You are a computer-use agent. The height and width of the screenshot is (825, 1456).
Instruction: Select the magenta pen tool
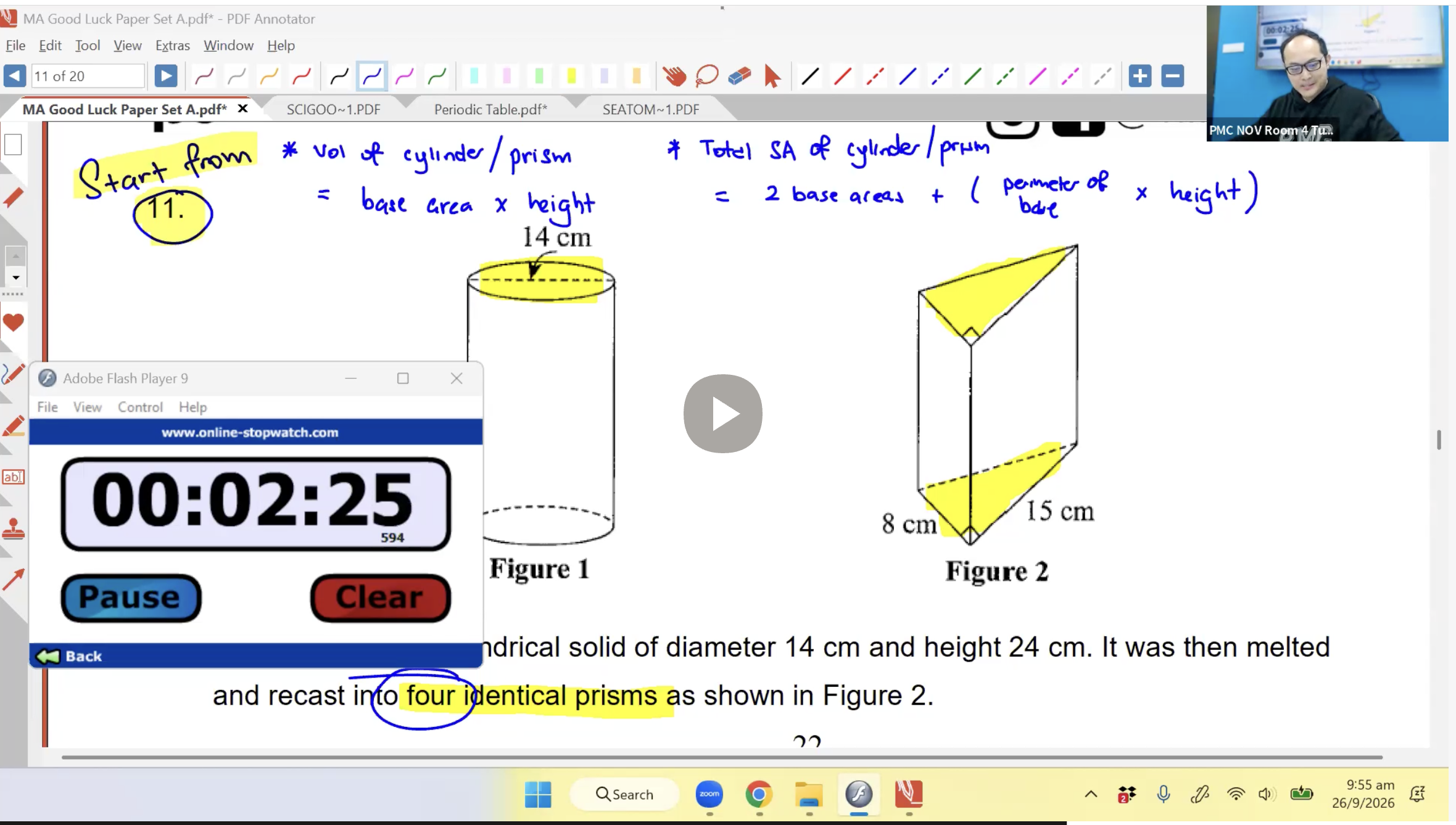tap(404, 76)
